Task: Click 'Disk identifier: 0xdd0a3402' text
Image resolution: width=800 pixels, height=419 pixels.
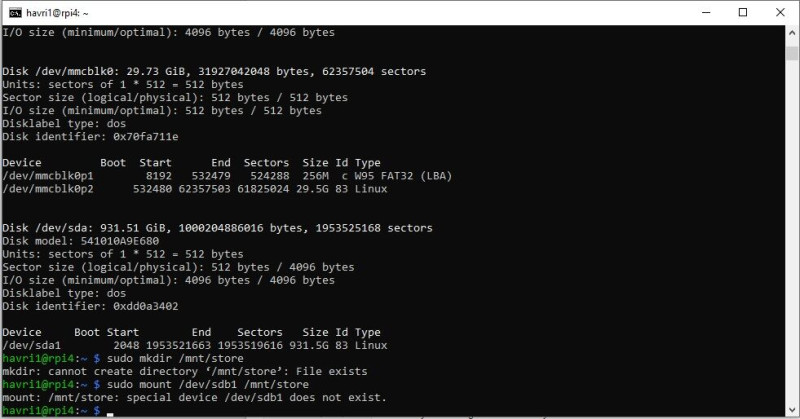Action: (x=90, y=306)
